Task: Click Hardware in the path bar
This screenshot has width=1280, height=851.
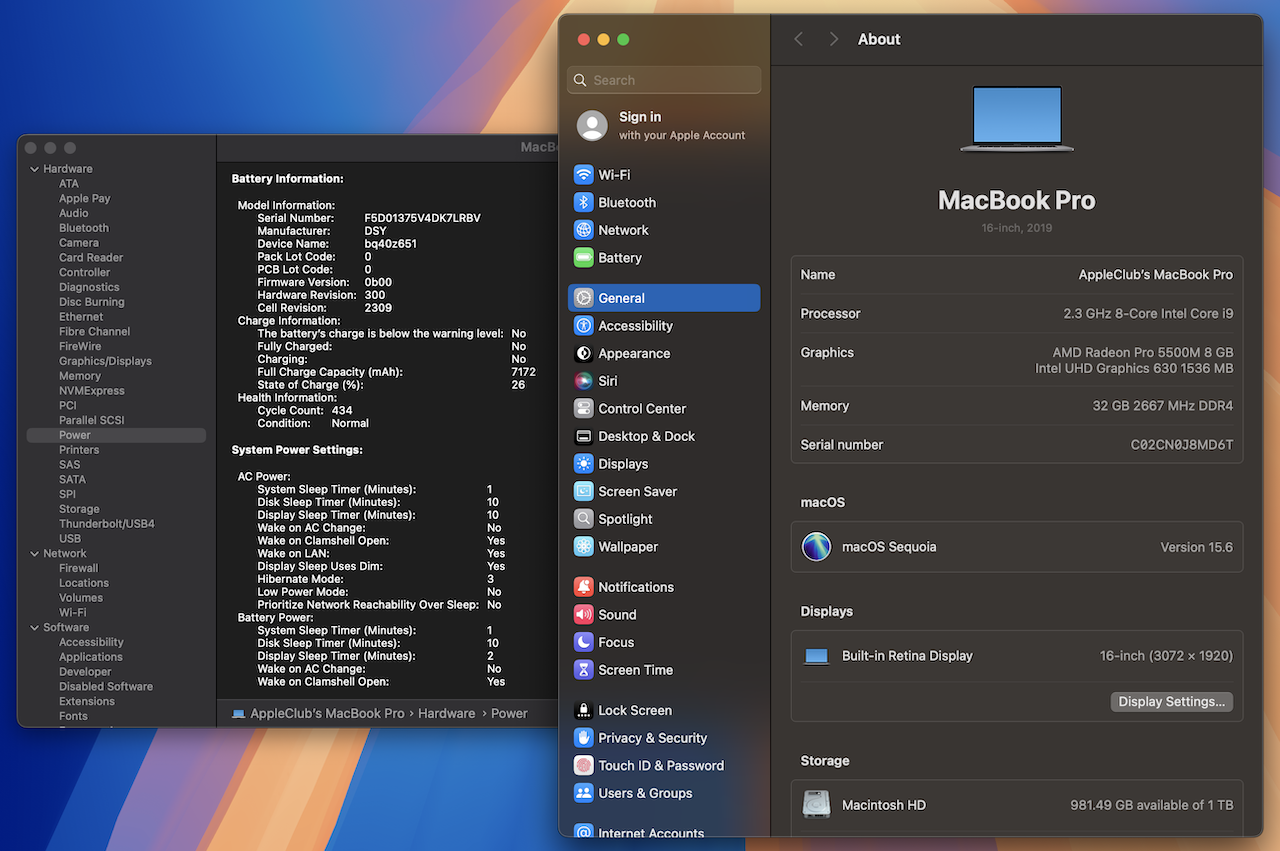Action: pos(447,713)
